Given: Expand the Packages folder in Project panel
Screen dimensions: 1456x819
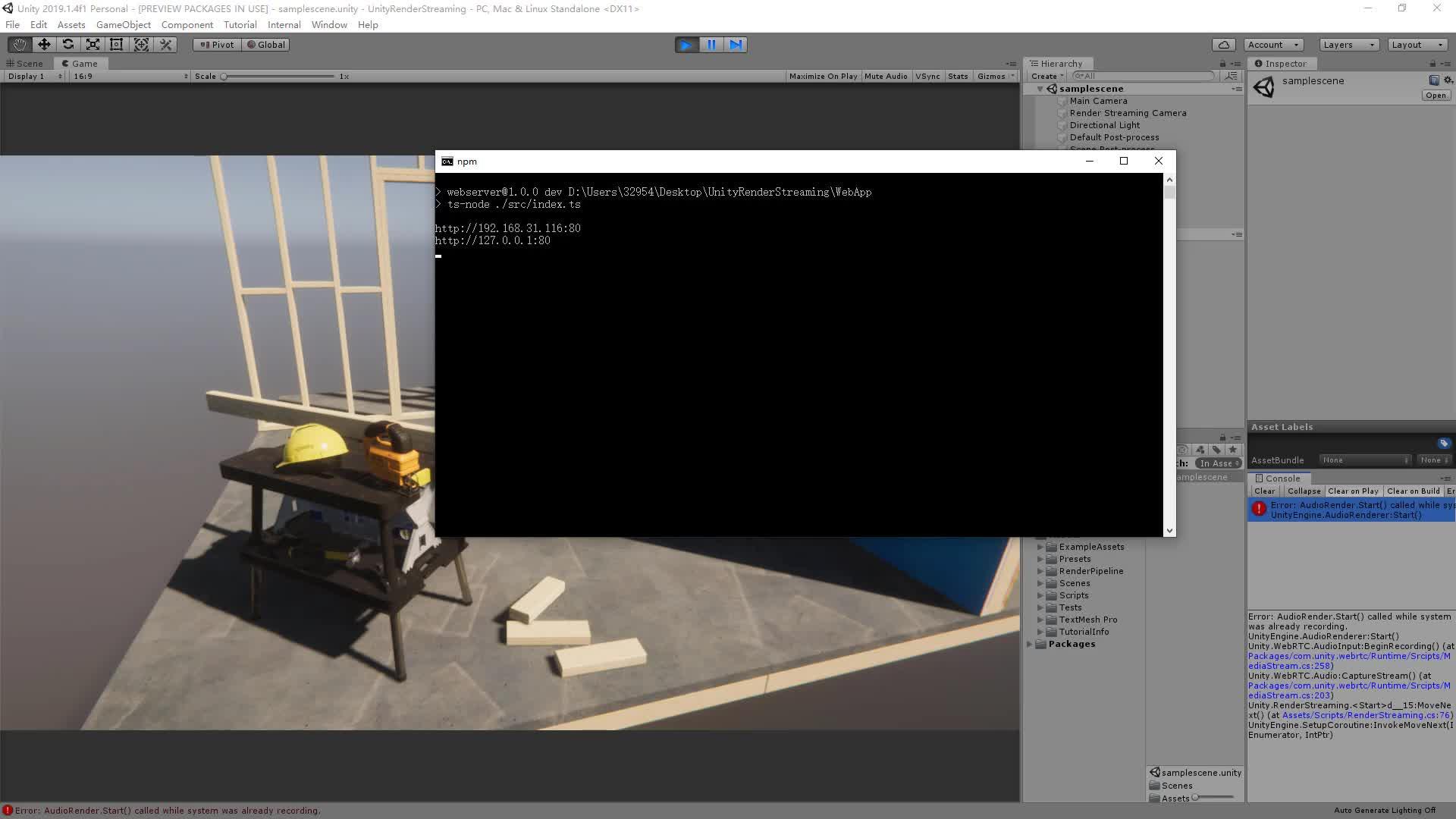Looking at the screenshot, I should (1031, 644).
